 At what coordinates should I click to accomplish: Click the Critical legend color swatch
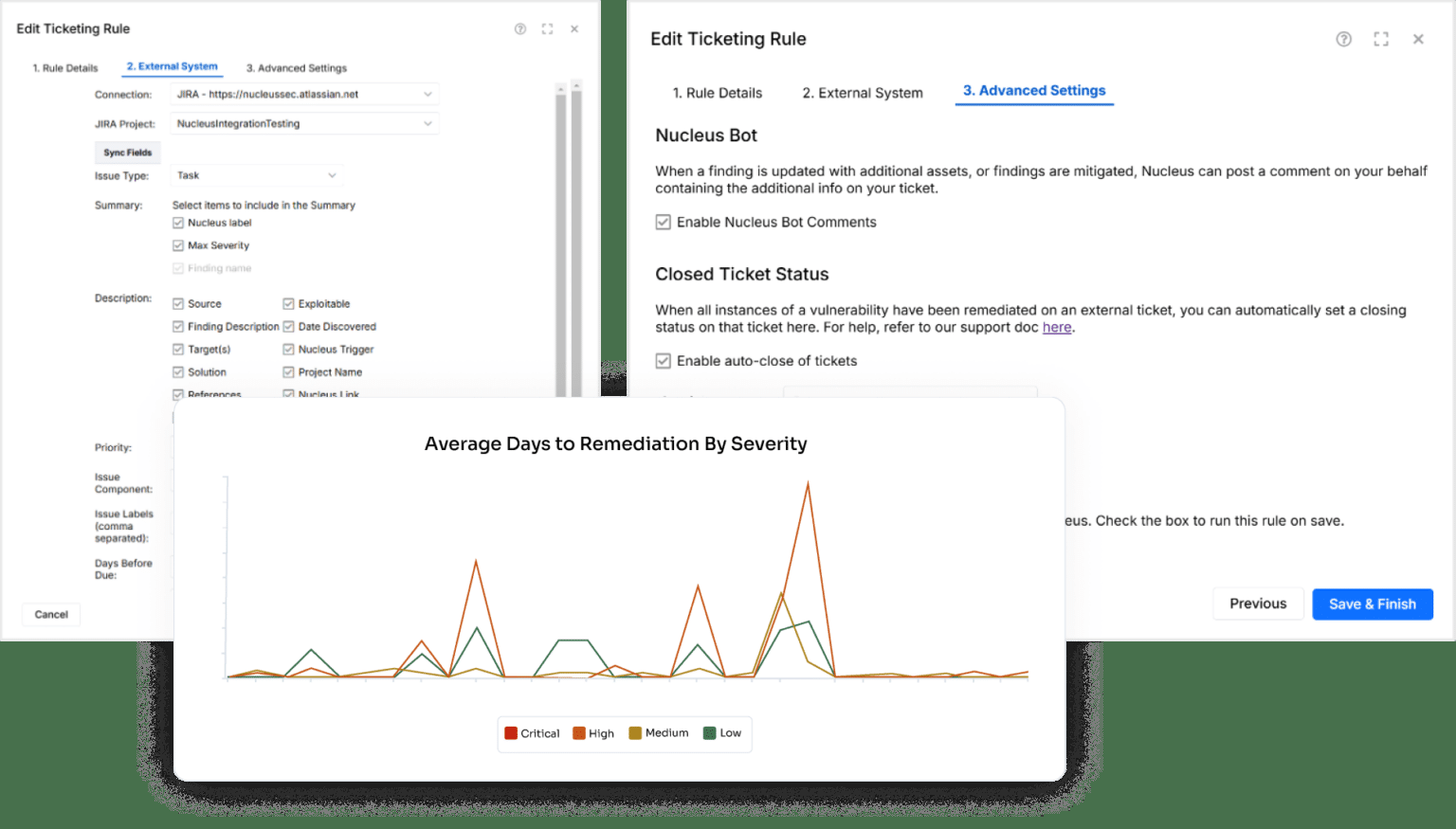[511, 733]
